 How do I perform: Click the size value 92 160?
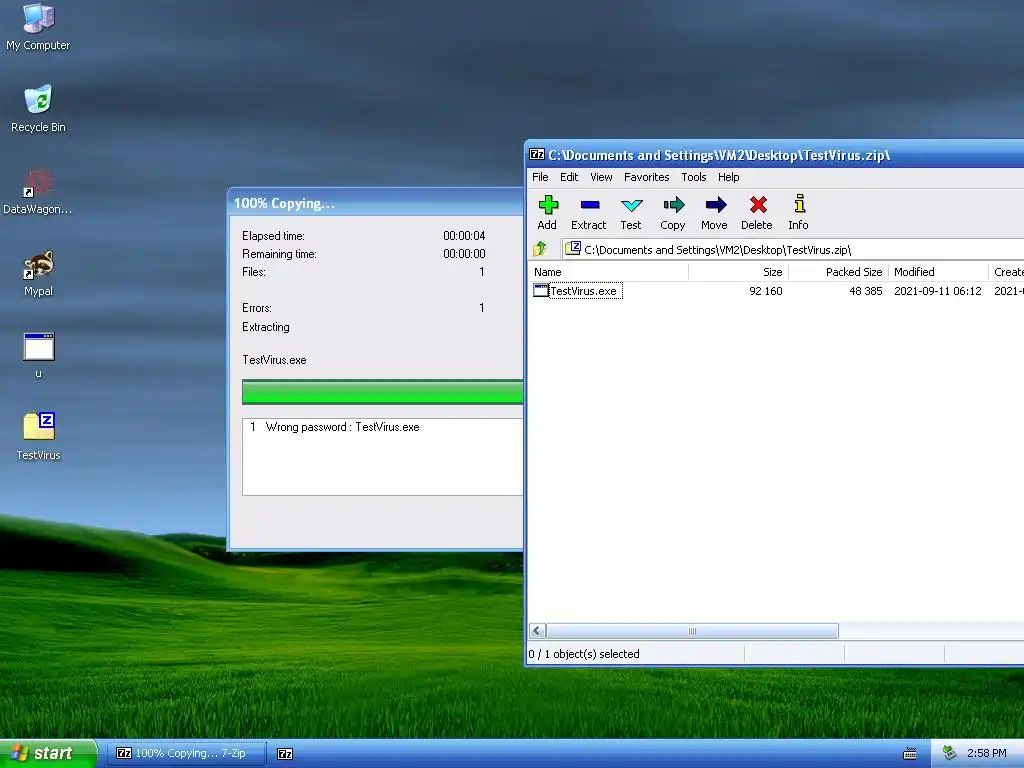click(x=765, y=291)
